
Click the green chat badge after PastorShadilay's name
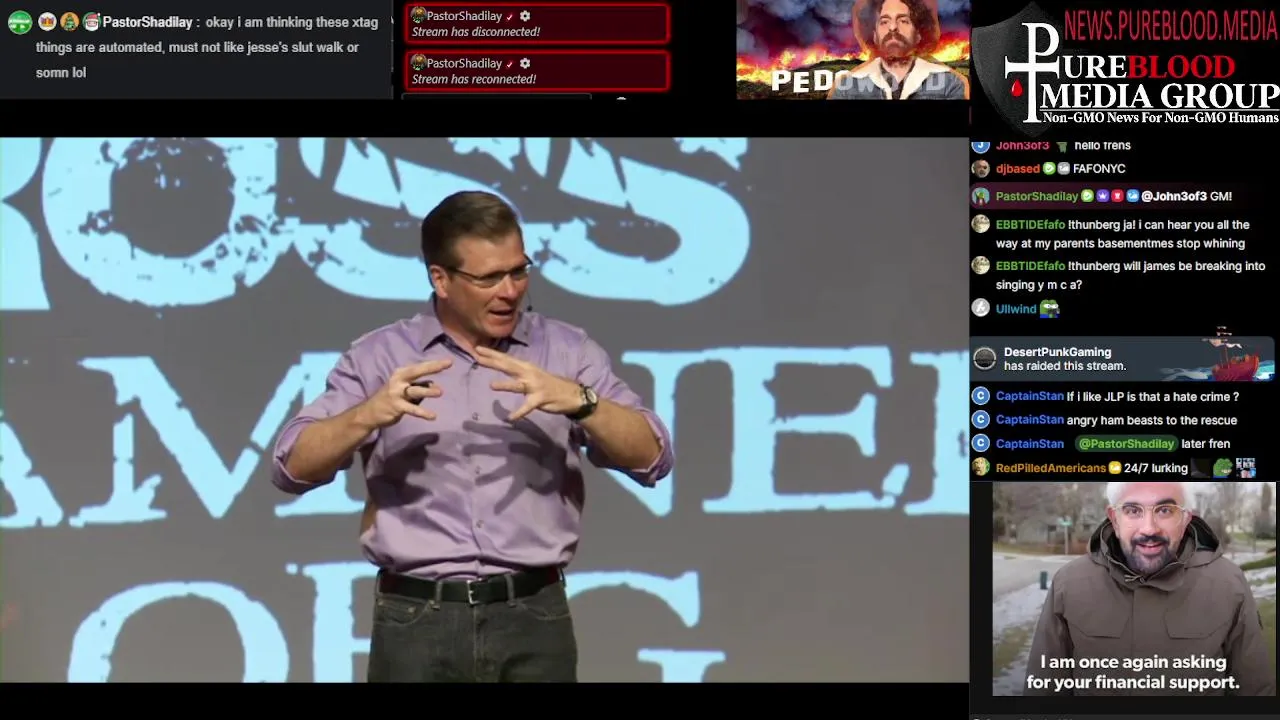pos(1087,196)
